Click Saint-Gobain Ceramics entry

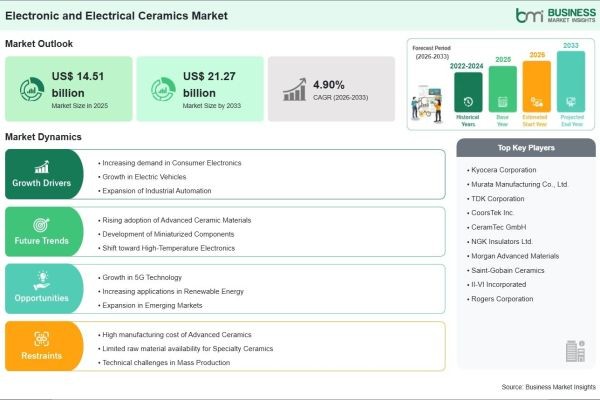click(x=505, y=270)
